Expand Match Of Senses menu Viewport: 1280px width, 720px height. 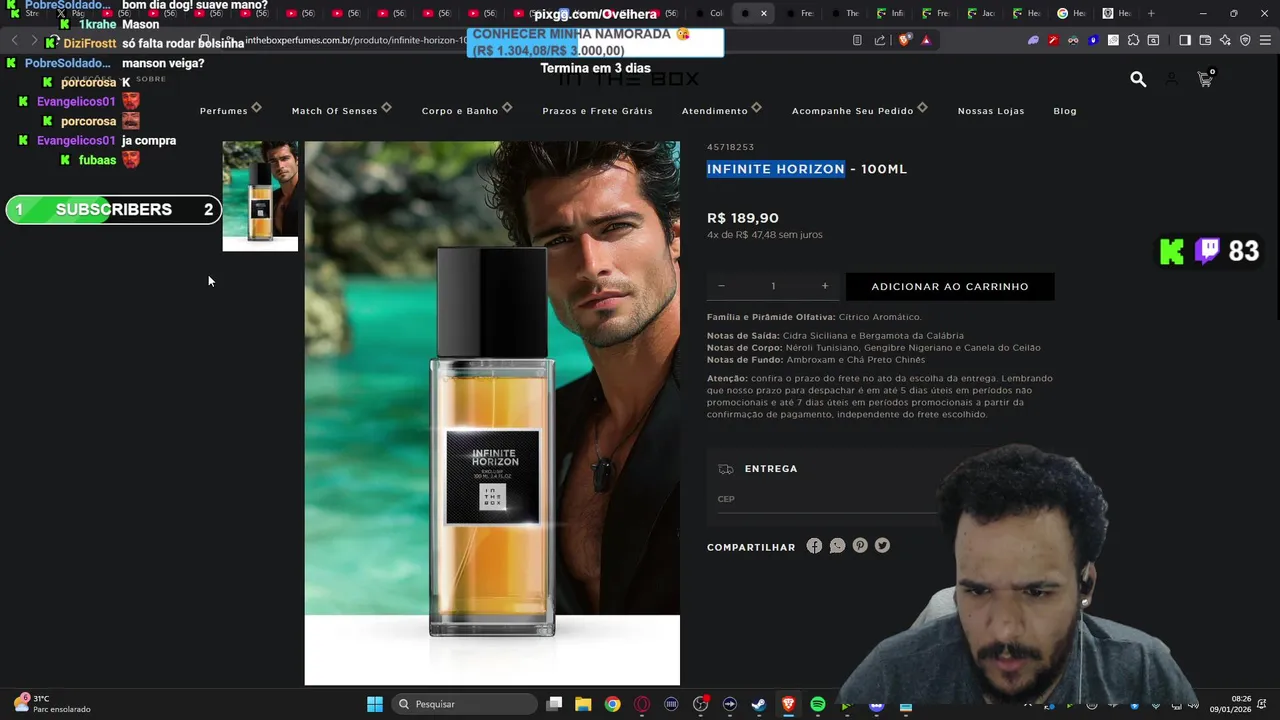(x=341, y=110)
